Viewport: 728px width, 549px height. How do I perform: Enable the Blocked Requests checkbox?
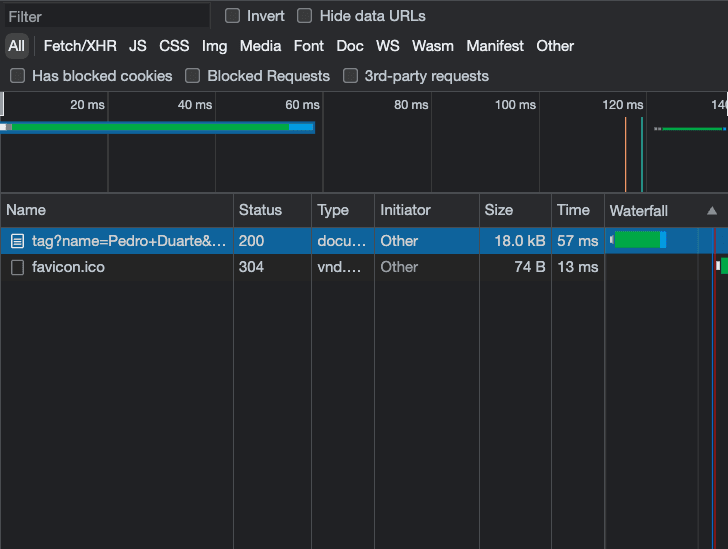click(x=193, y=76)
